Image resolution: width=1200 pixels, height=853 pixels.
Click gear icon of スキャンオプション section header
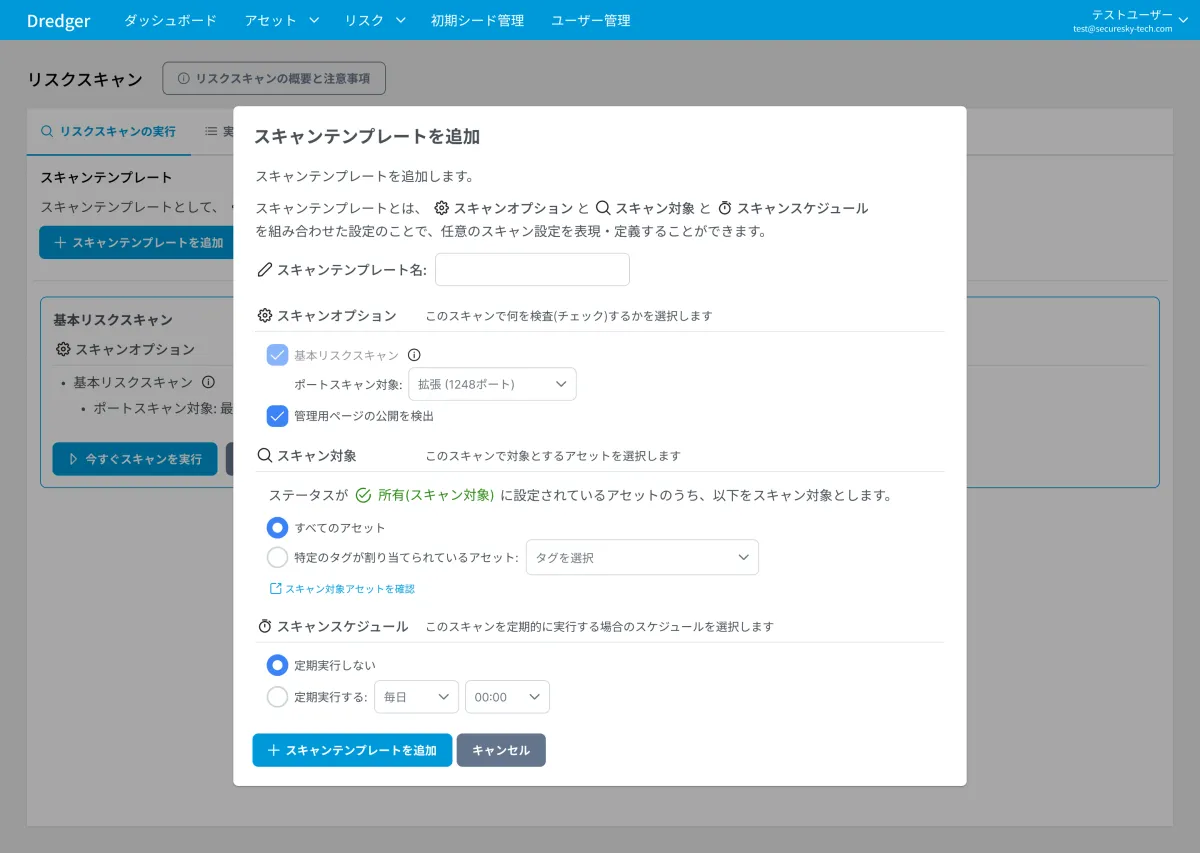265,316
